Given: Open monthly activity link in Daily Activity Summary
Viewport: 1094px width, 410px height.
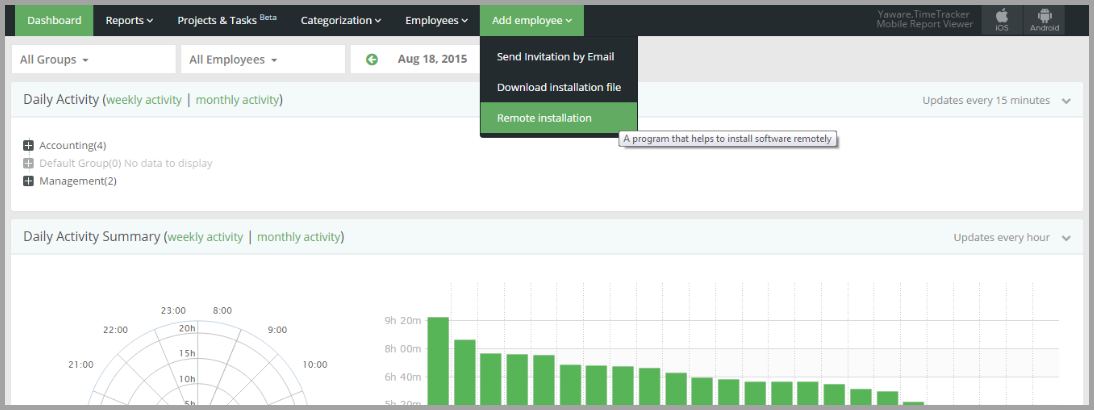Looking at the screenshot, I should click(299, 237).
